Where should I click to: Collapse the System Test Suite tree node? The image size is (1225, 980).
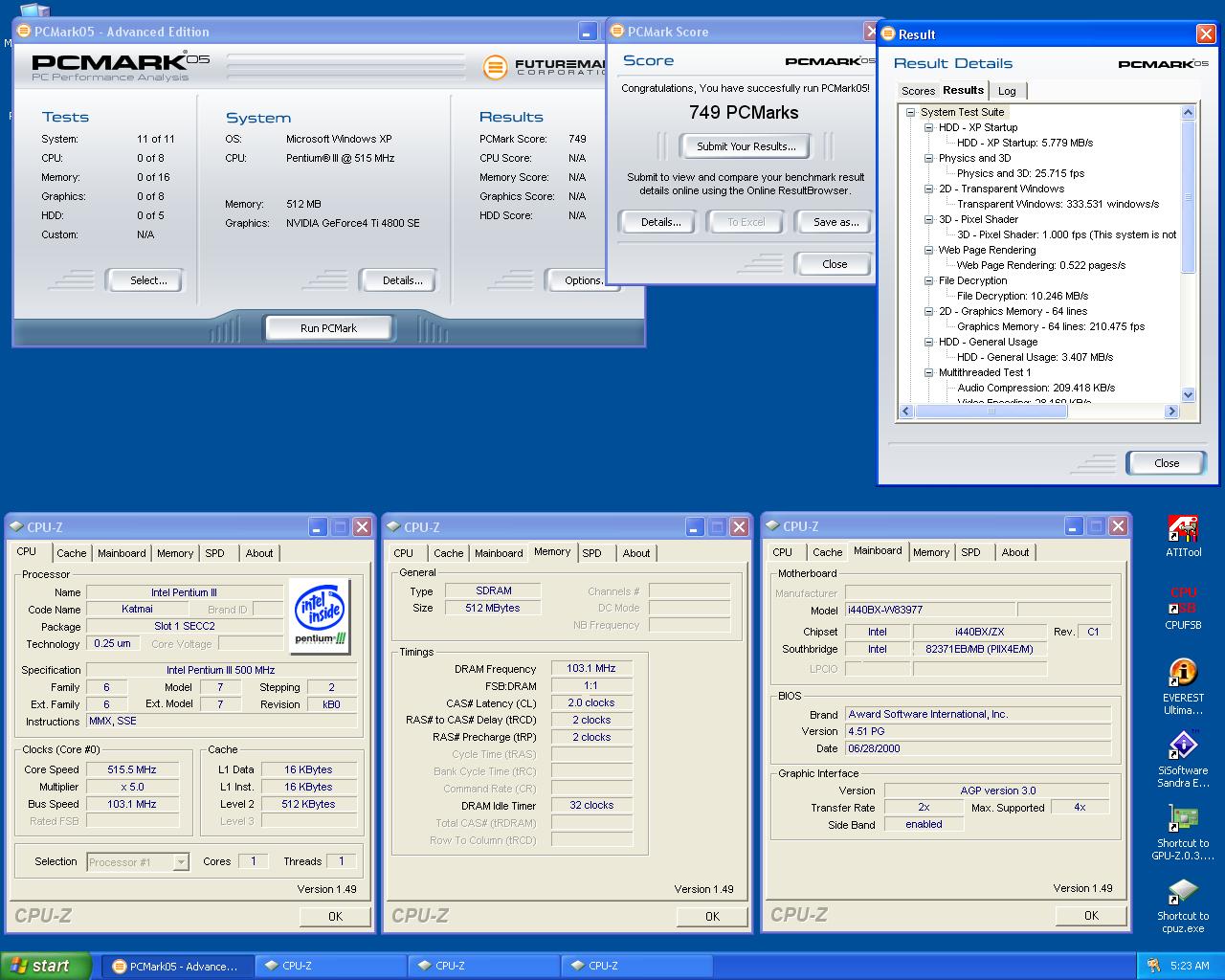[911, 112]
